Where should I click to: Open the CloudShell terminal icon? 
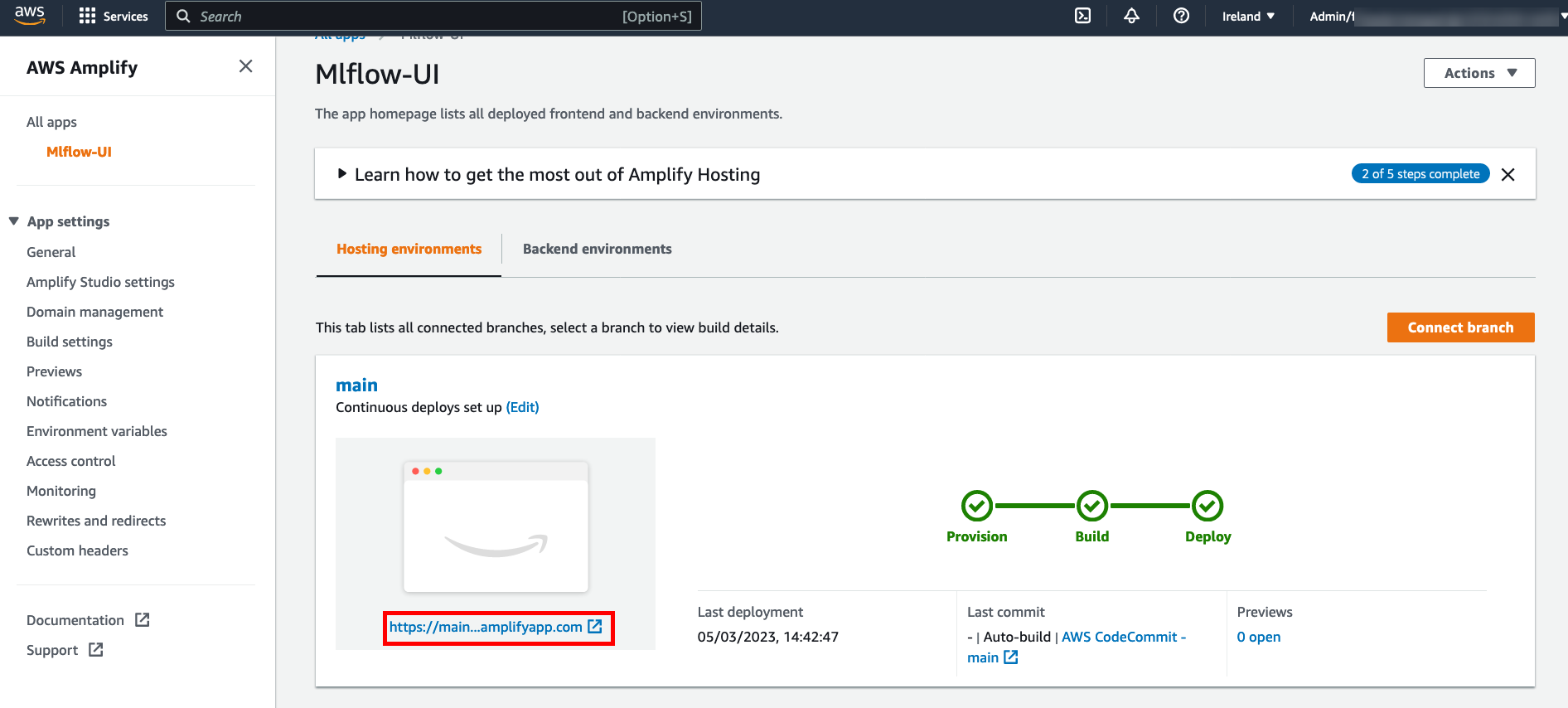1082,16
